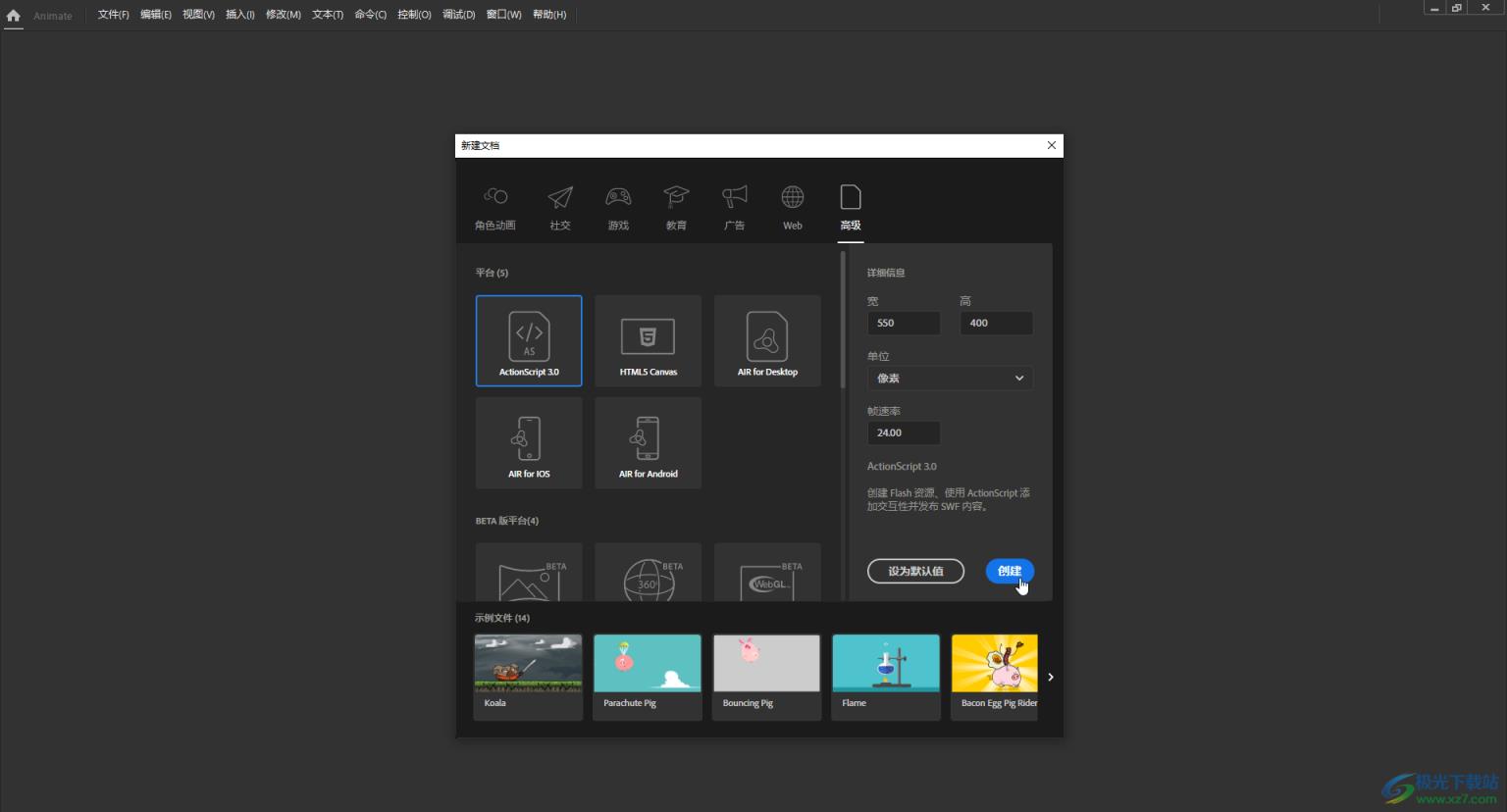The width and height of the screenshot is (1507, 812).
Task: Close the New Document dialog
Action: (x=1052, y=145)
